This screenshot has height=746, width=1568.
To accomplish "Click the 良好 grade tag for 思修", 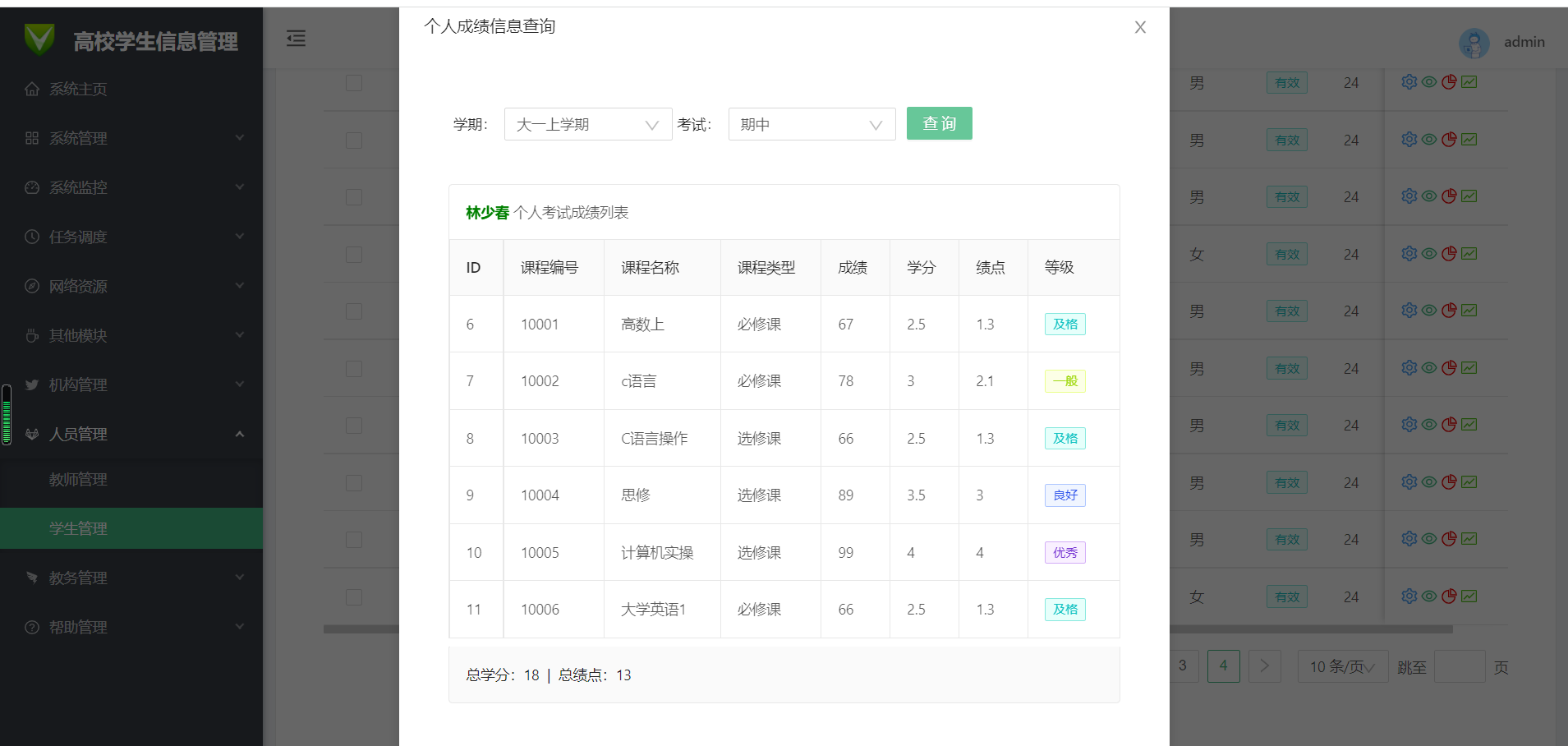I will [1065, 495].
